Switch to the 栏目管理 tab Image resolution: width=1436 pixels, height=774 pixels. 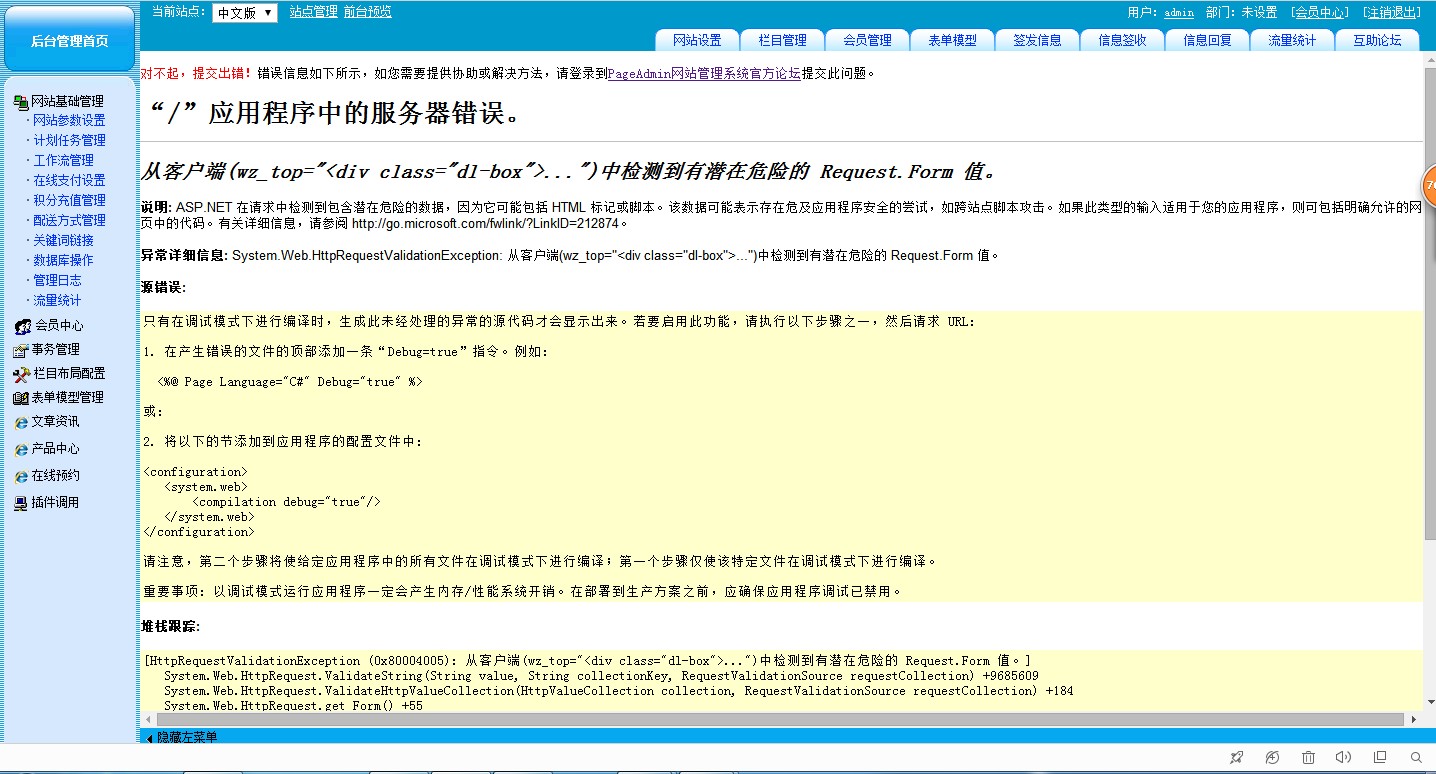(782, 41)
